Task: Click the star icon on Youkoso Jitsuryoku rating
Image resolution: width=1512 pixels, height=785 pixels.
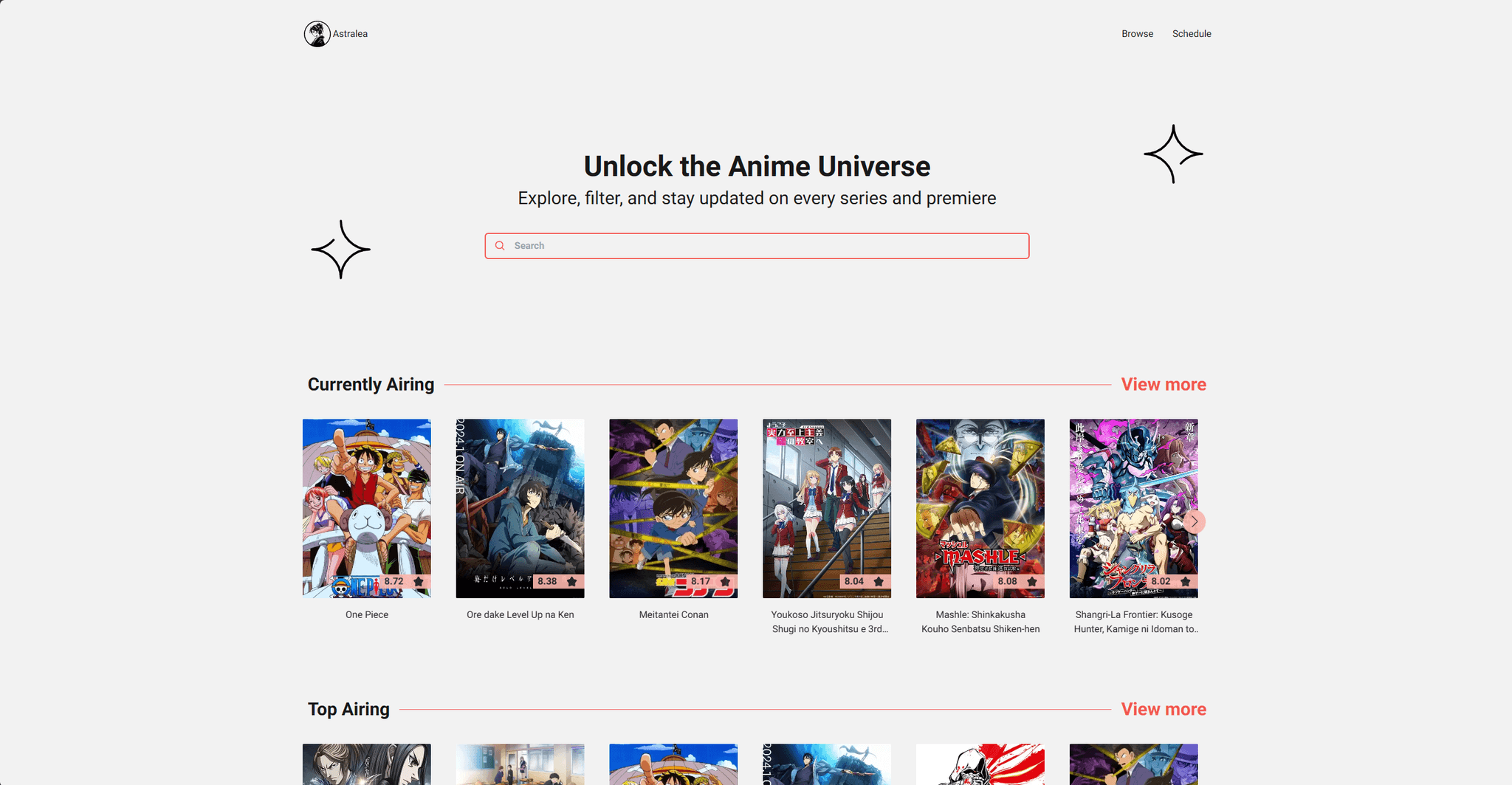Action: 879,582
